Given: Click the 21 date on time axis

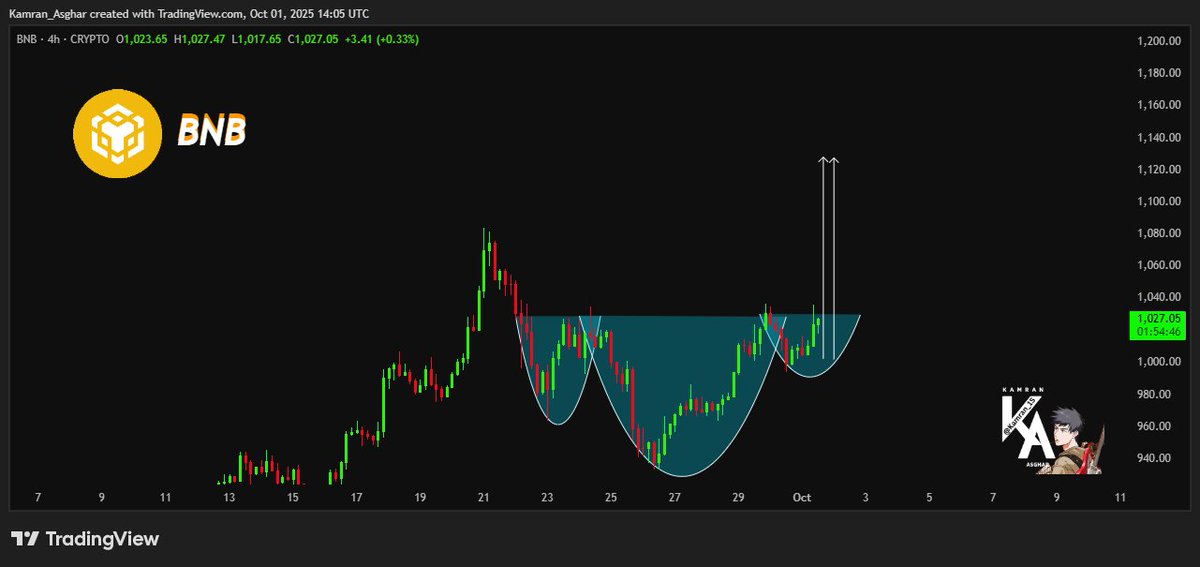Looking at the screenshot, I should pyautogui.click(x=483, y=497).
